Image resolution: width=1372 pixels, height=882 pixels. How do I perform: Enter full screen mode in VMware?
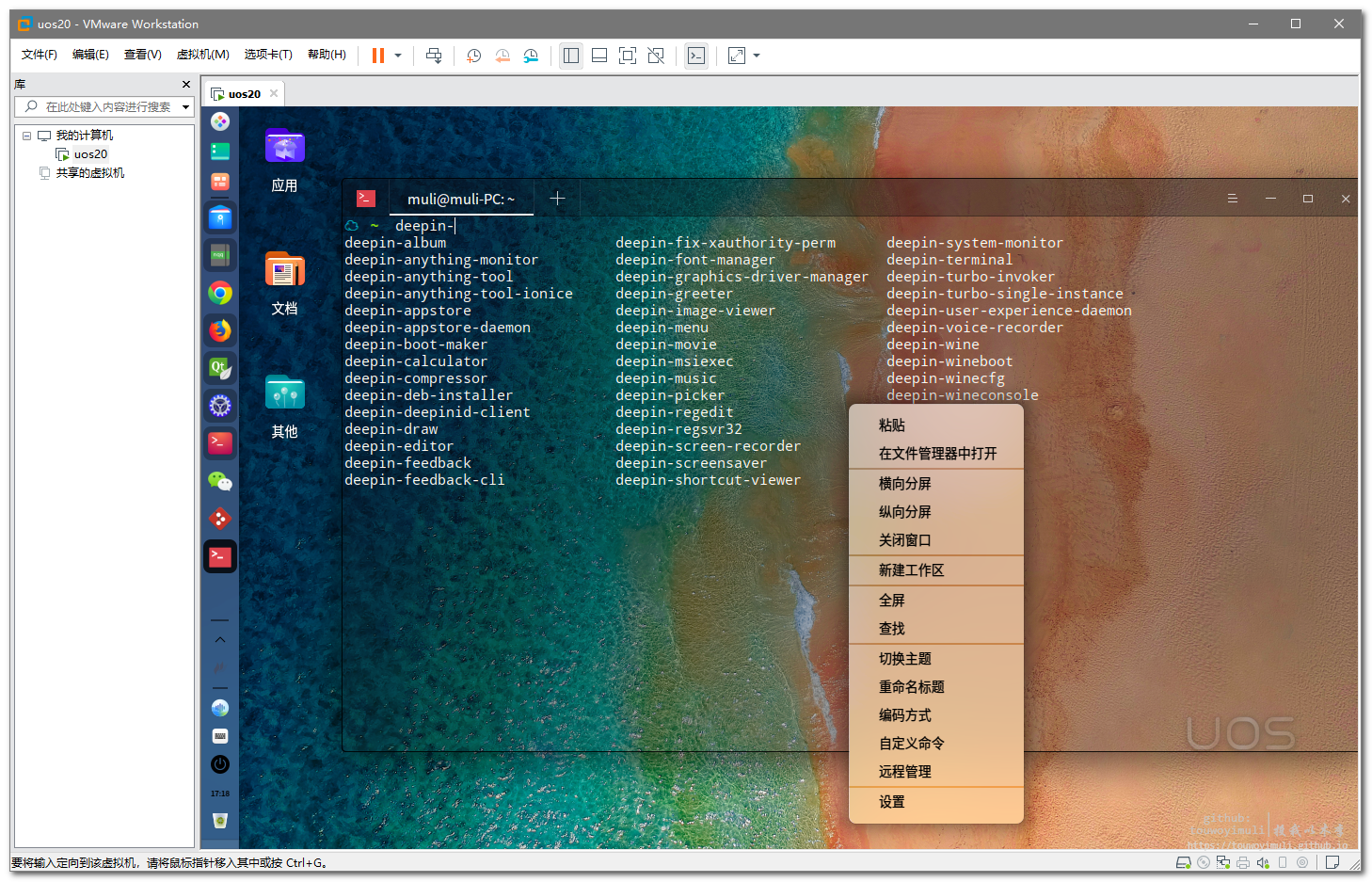click(x=628, y=56)
